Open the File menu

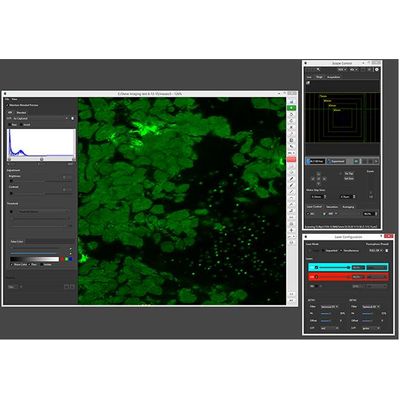(x=7, y=99)
